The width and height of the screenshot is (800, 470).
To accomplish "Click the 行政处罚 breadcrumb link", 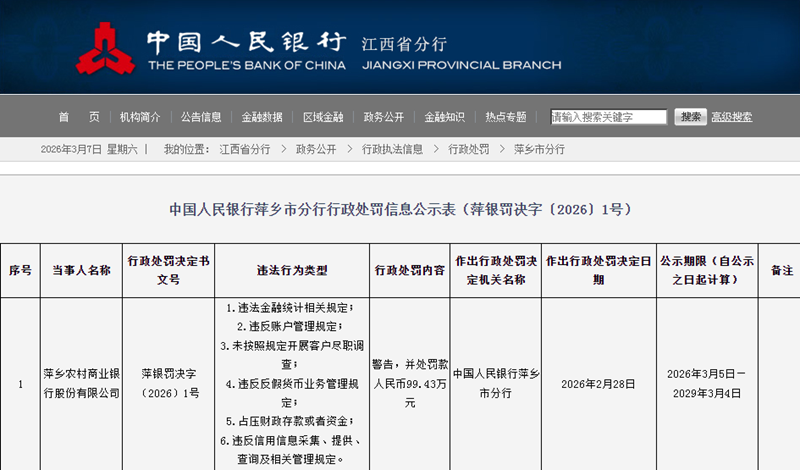I will coord(468,149).
